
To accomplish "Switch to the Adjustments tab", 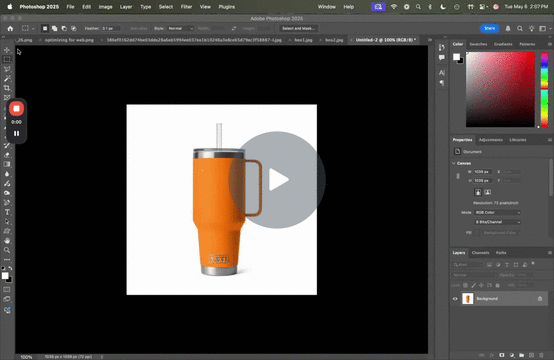I will tap(490, 140).
